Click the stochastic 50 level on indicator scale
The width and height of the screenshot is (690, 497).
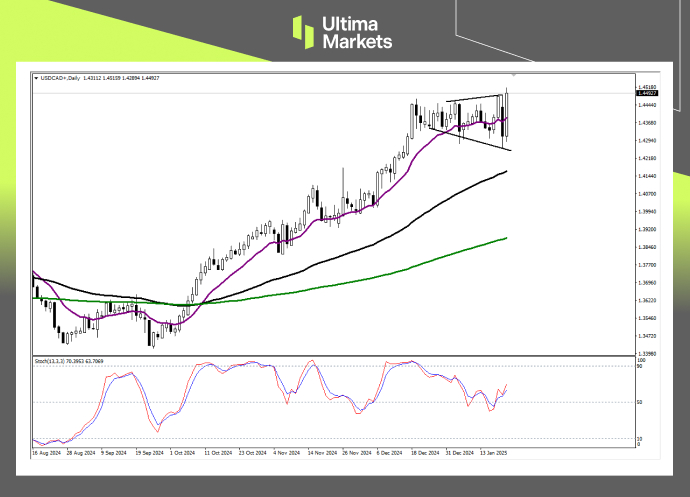pyautogui.click(x=642, y=402)
